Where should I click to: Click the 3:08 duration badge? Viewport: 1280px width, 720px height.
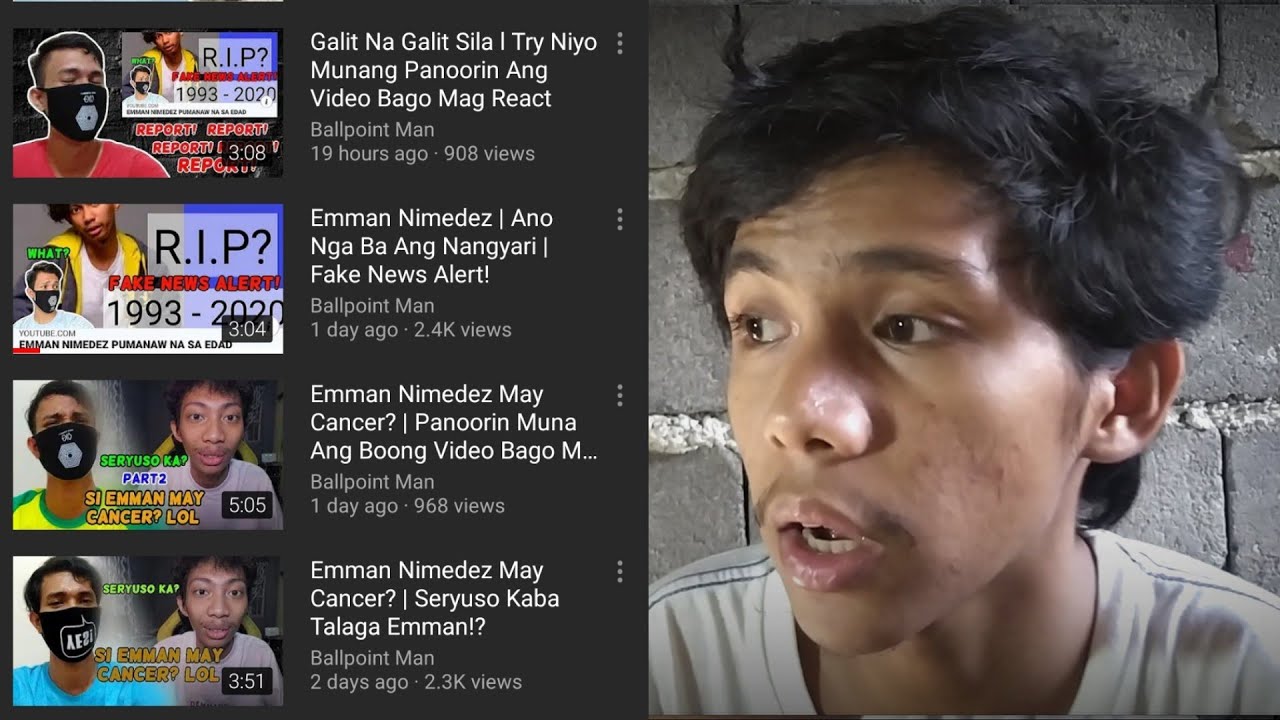point(247,153)
